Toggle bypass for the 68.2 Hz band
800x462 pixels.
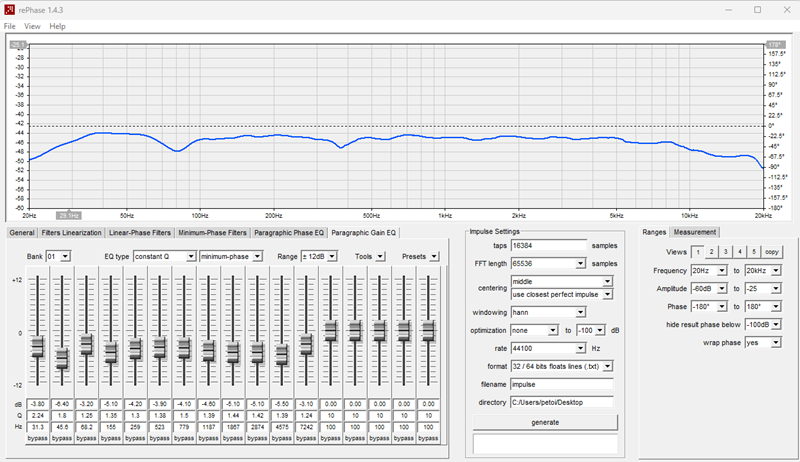click(86, 438)
